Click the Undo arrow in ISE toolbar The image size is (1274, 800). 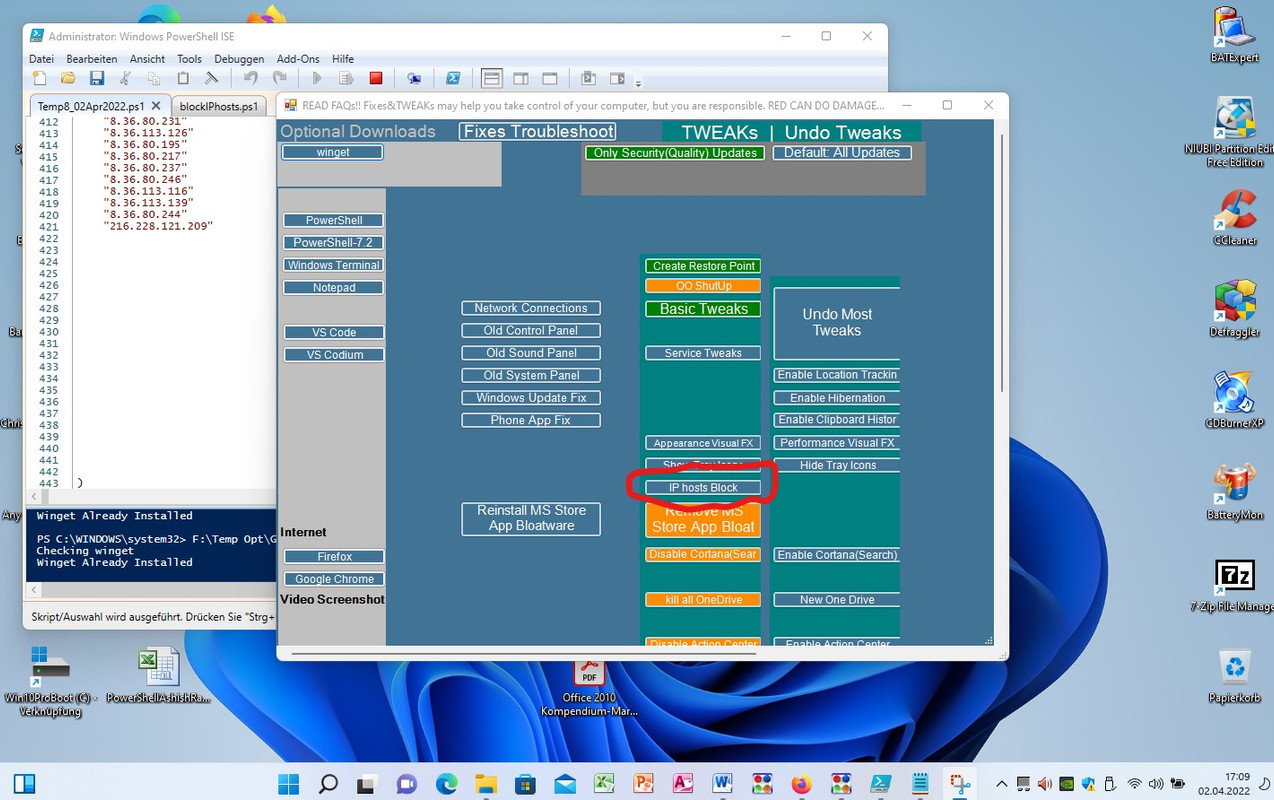(x=251, y=78)
